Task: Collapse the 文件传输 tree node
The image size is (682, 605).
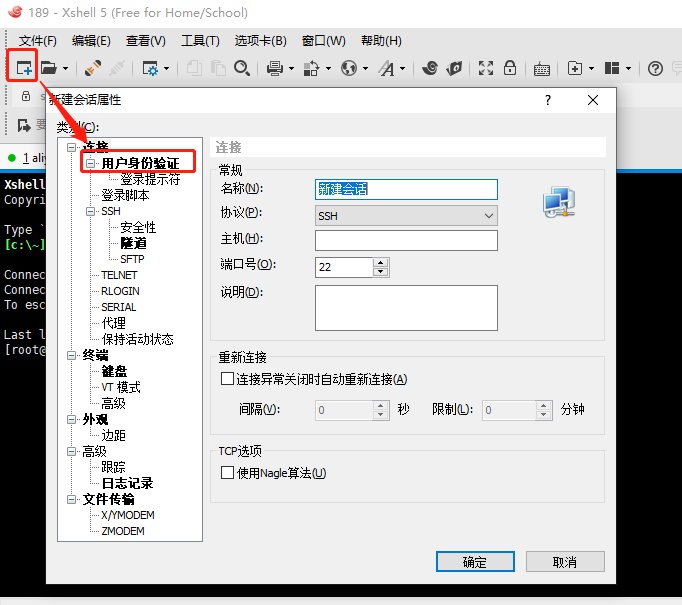Action: click(71, 499)
